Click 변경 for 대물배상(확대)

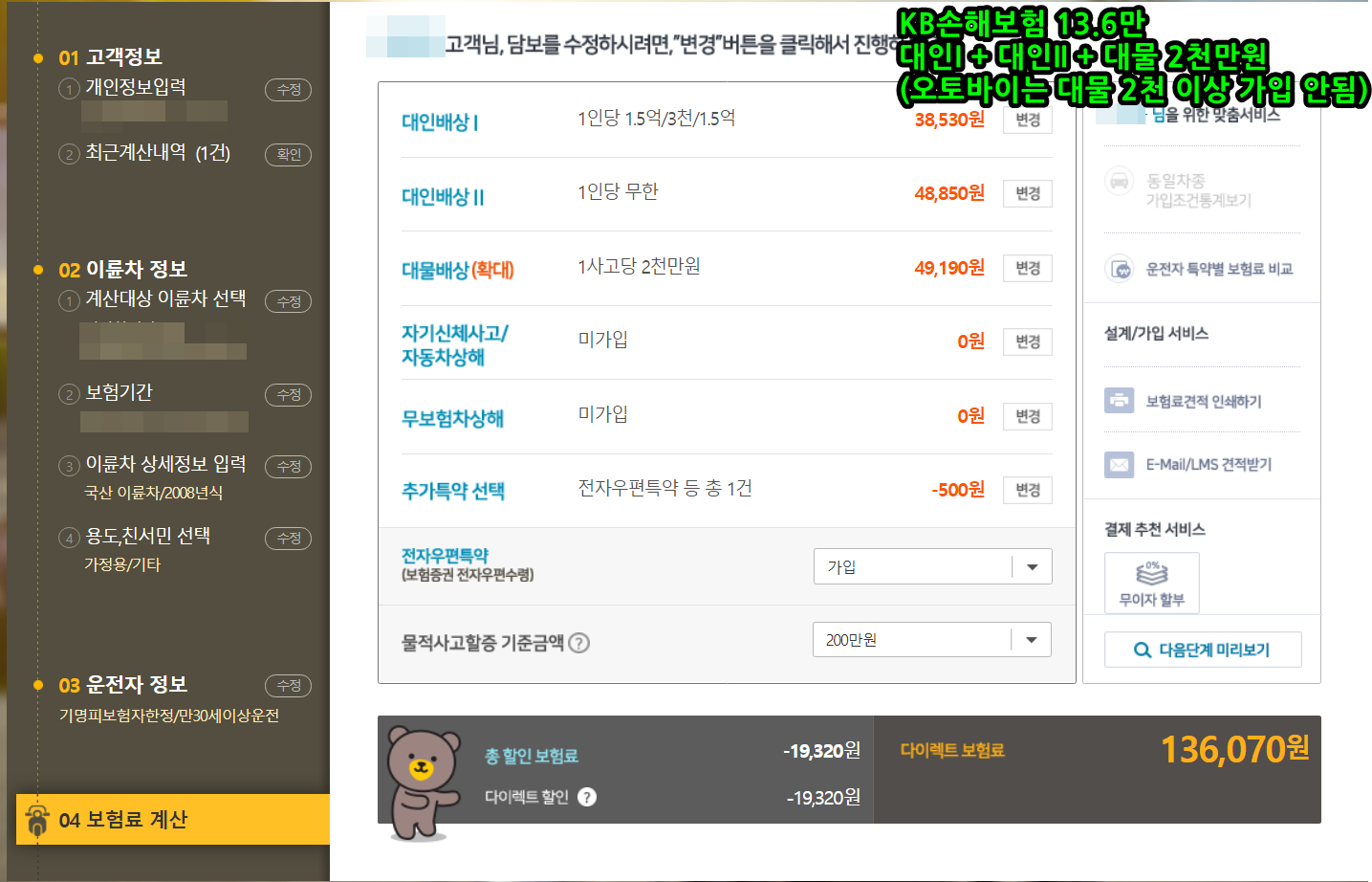coord(1028,268)
